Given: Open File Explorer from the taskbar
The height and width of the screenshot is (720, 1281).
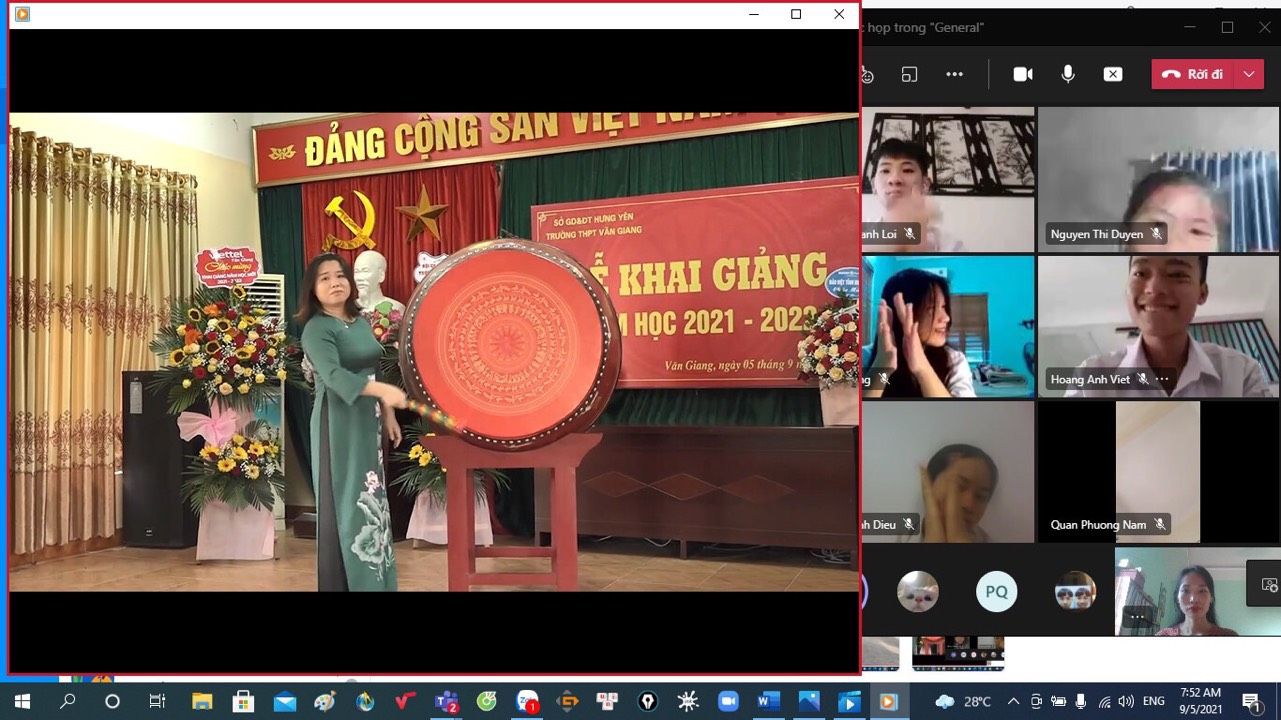Looking at the screenshot, I should click(202, 701).
